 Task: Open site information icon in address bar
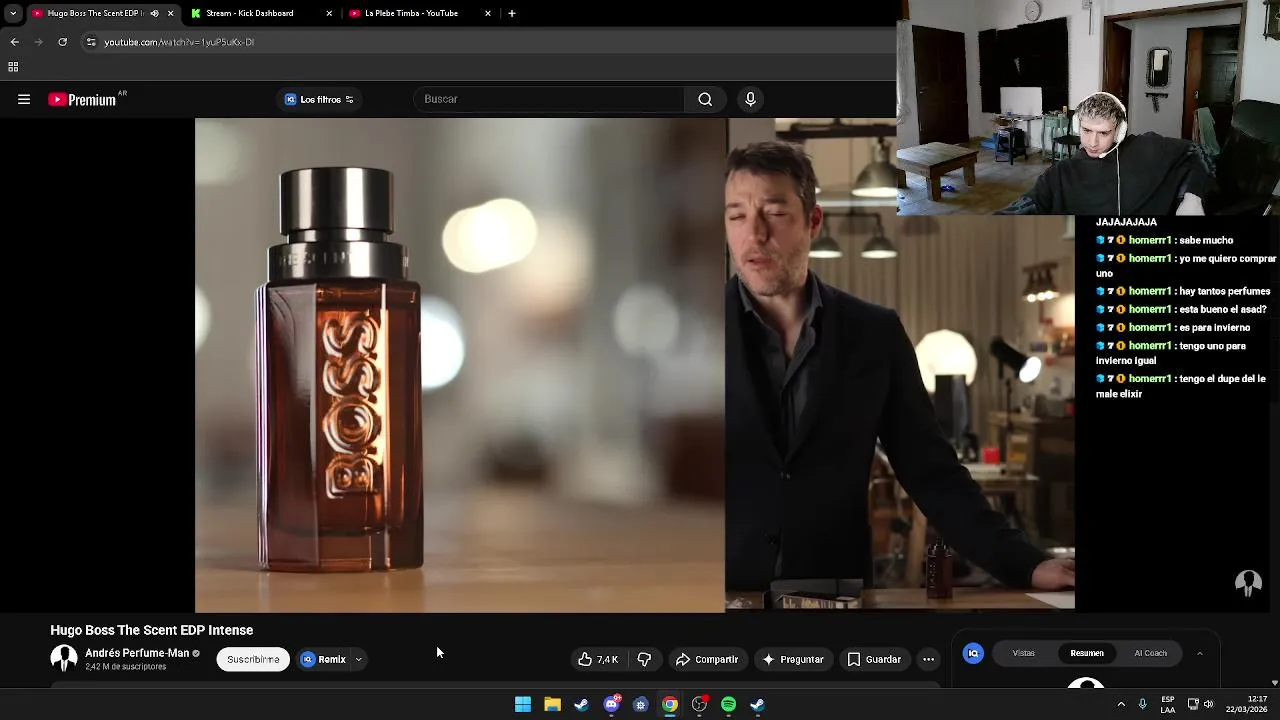pos(91,42)
